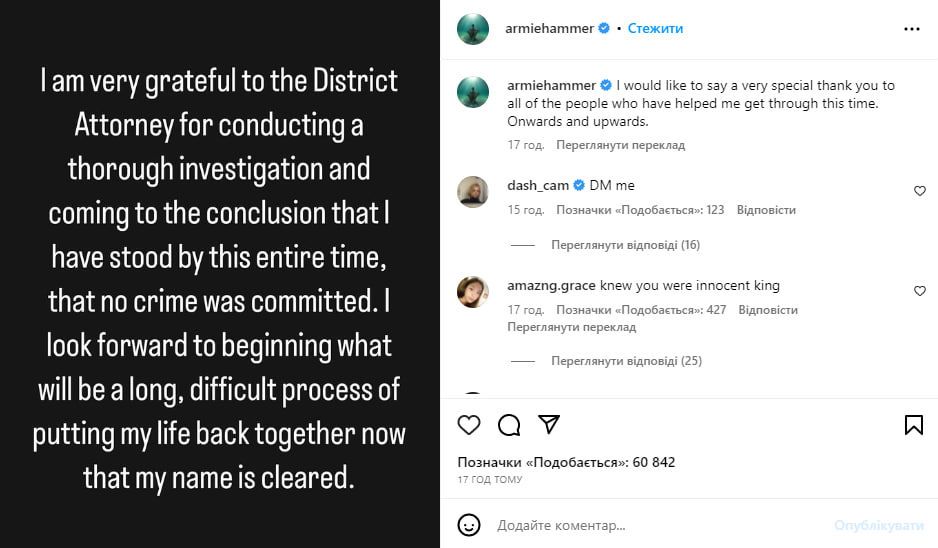Show translation of the post caption
938x548 pixels.
(x=620, y=145)
